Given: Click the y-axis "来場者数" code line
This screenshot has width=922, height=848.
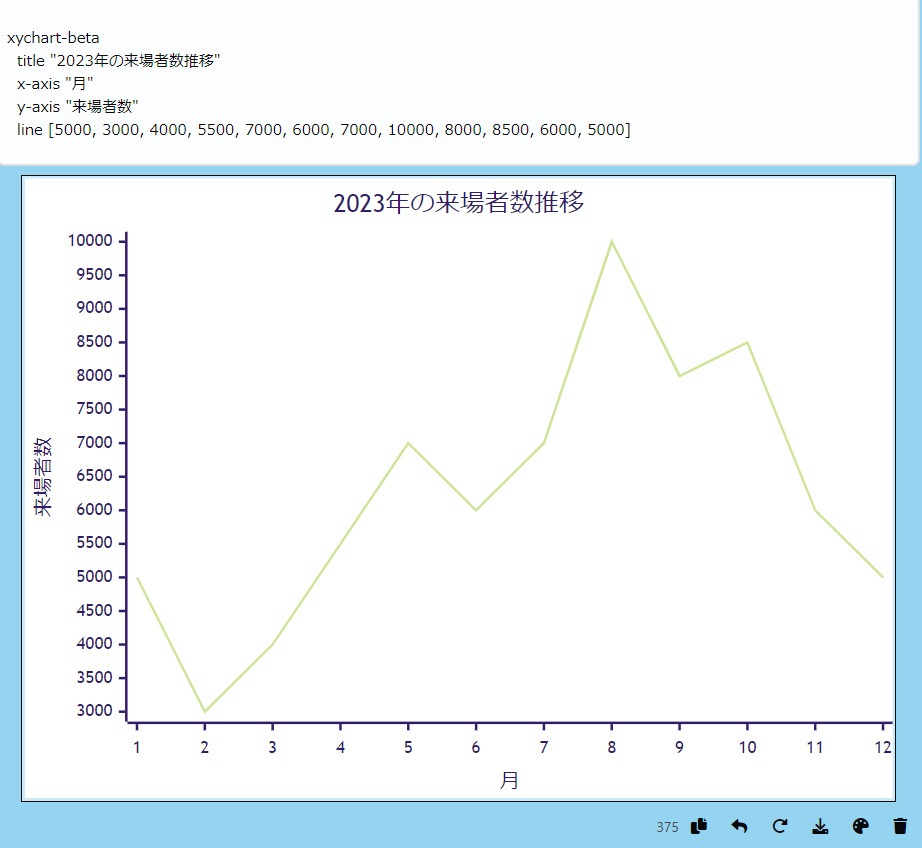Looking at the screenshot, I should [78, 106].
